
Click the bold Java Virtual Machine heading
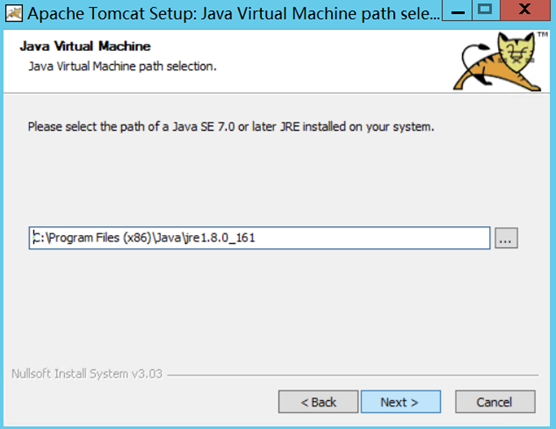tap(85, 46)
